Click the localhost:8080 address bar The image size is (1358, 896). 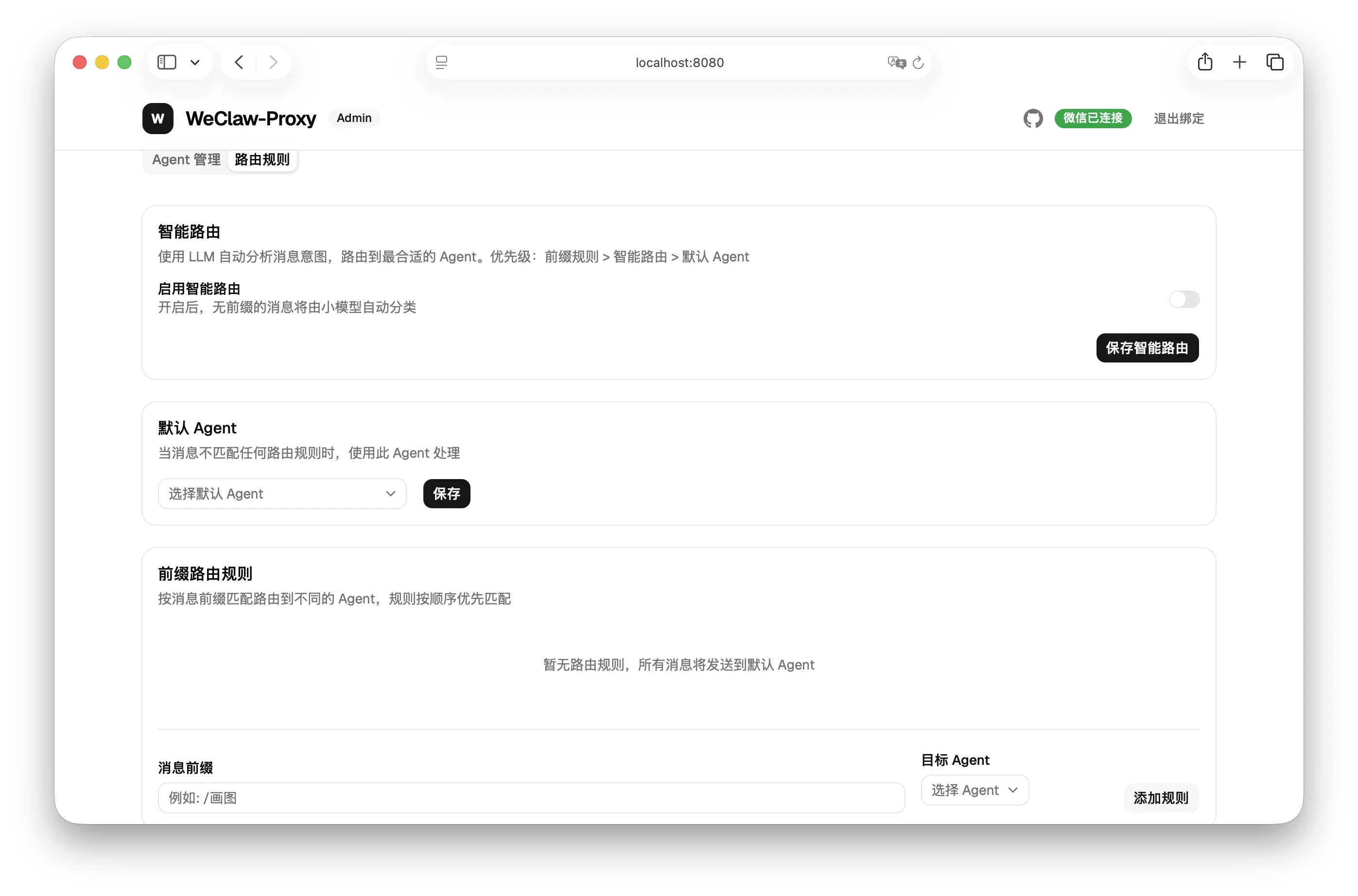pos(679,62)
